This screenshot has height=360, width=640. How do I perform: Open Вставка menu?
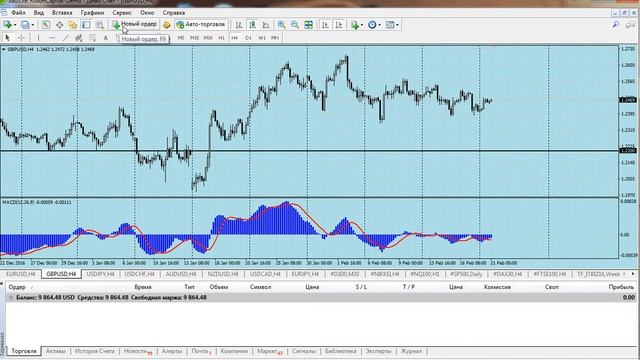pos(62,13)
